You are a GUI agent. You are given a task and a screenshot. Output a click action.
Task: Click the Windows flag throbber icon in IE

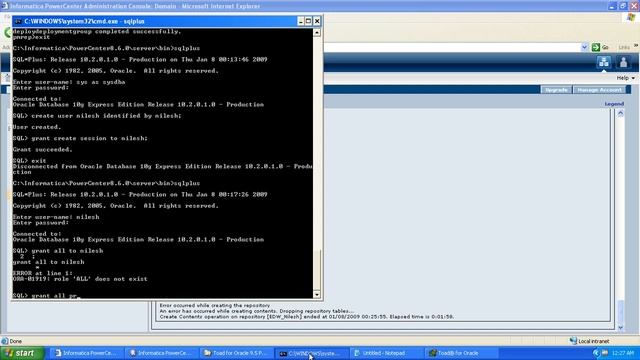pyautogui.click(x=631, y=17)
